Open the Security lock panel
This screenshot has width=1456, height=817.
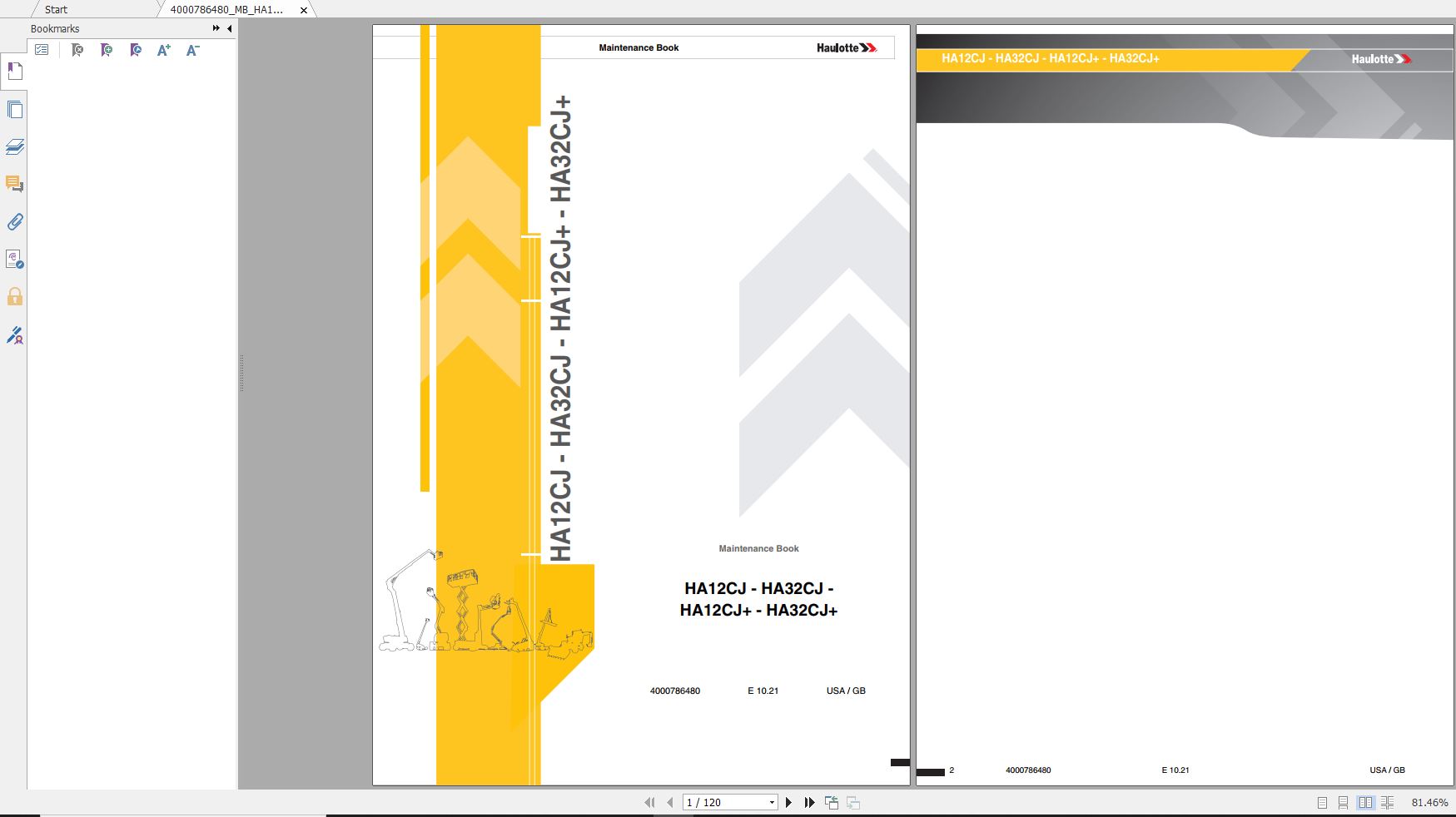click(x=14, y=297)
